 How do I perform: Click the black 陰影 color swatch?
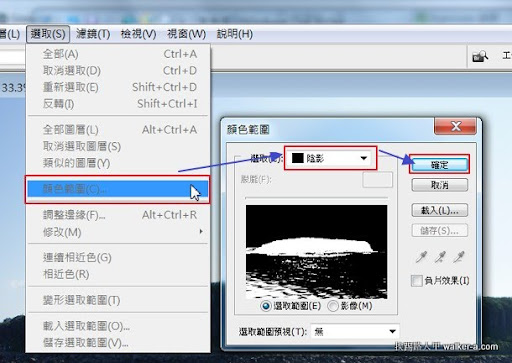[298, 158]
